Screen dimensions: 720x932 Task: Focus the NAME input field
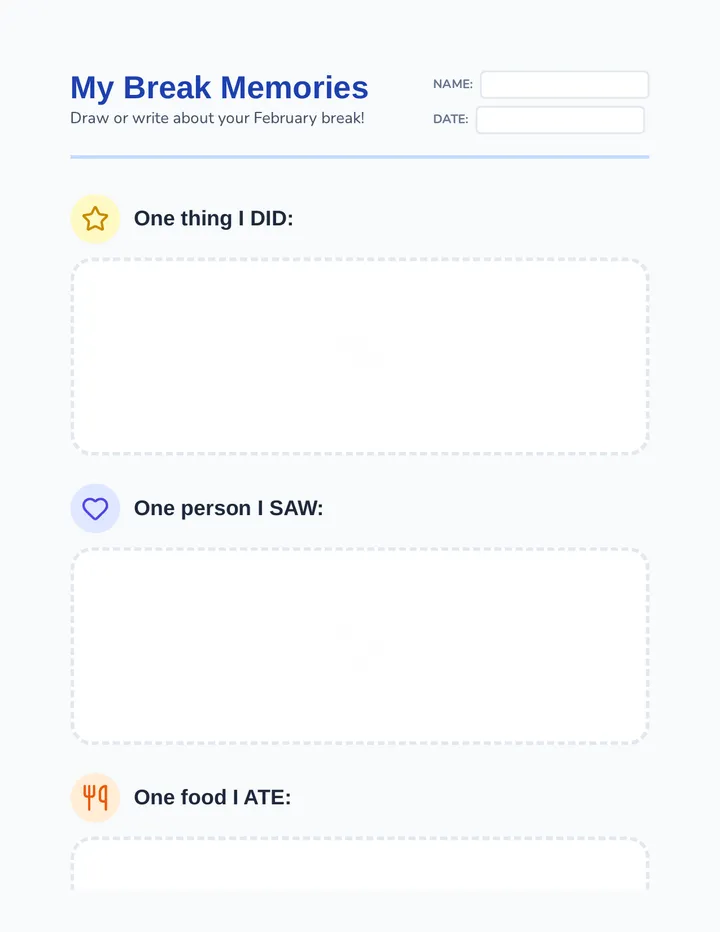pos(564,84)
